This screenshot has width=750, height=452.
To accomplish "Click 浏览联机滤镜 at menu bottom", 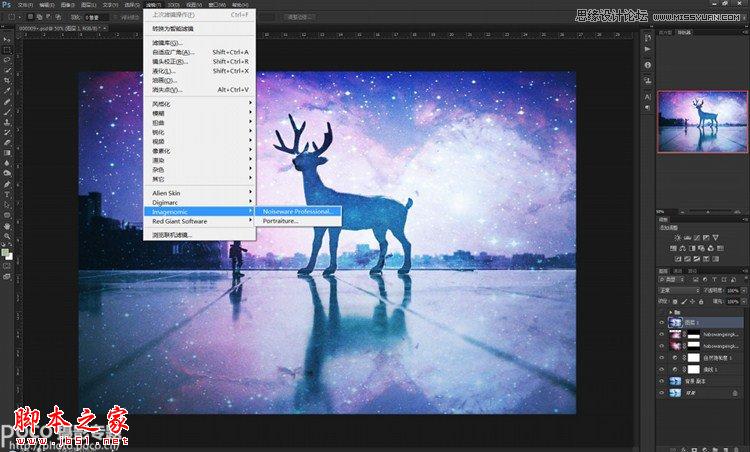I will pos(200,235).
